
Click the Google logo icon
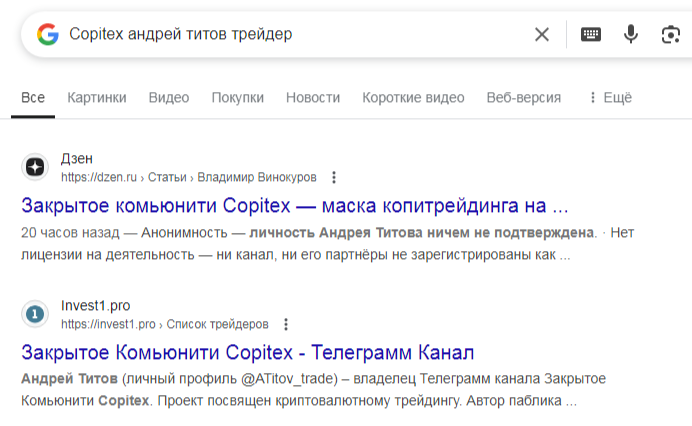[x=48, y=35]
